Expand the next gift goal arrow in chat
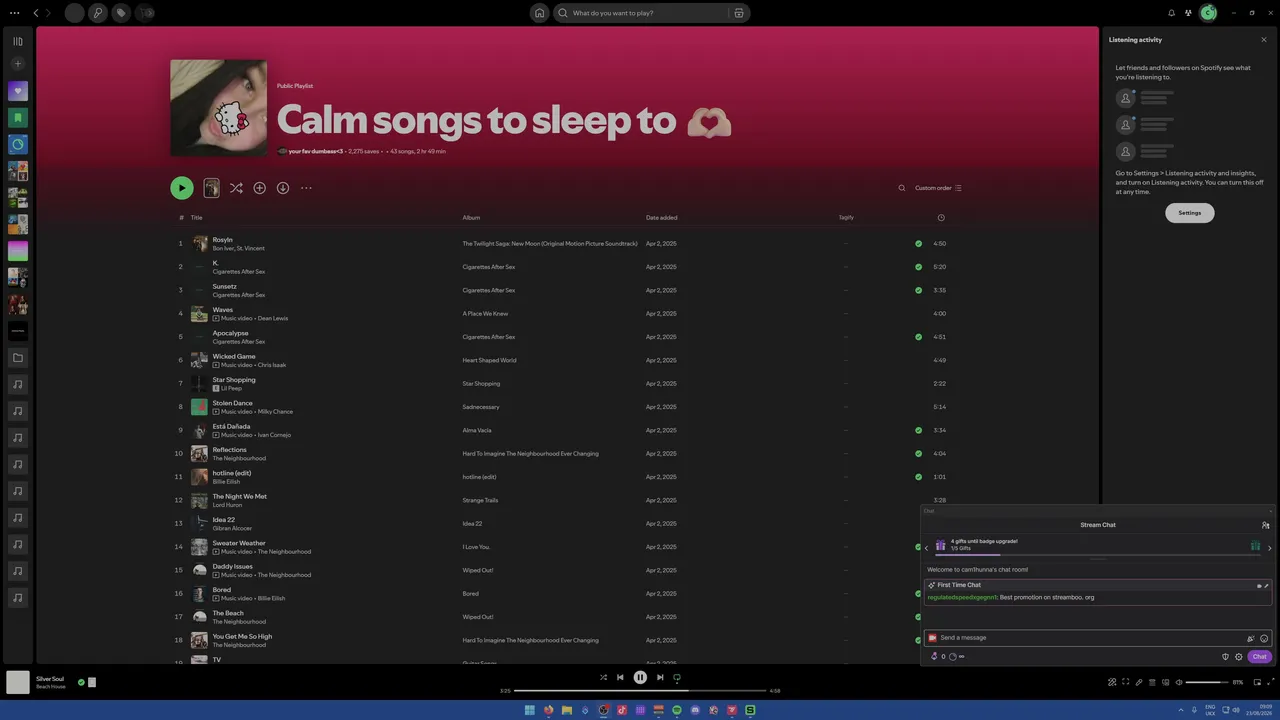The image size is (1280, 720). [x=1269, y=548]
